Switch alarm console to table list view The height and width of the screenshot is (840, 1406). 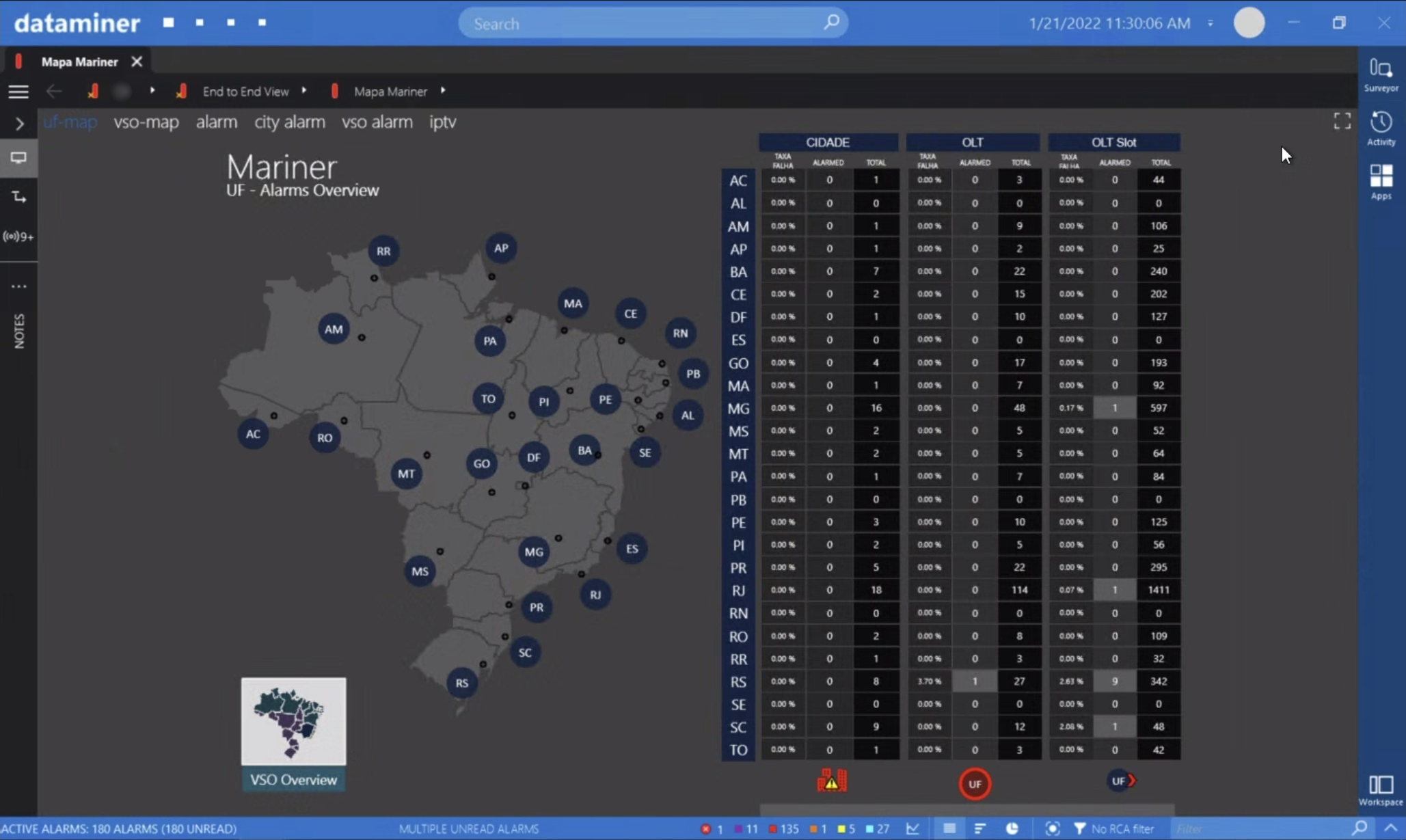tap(949, 828)
